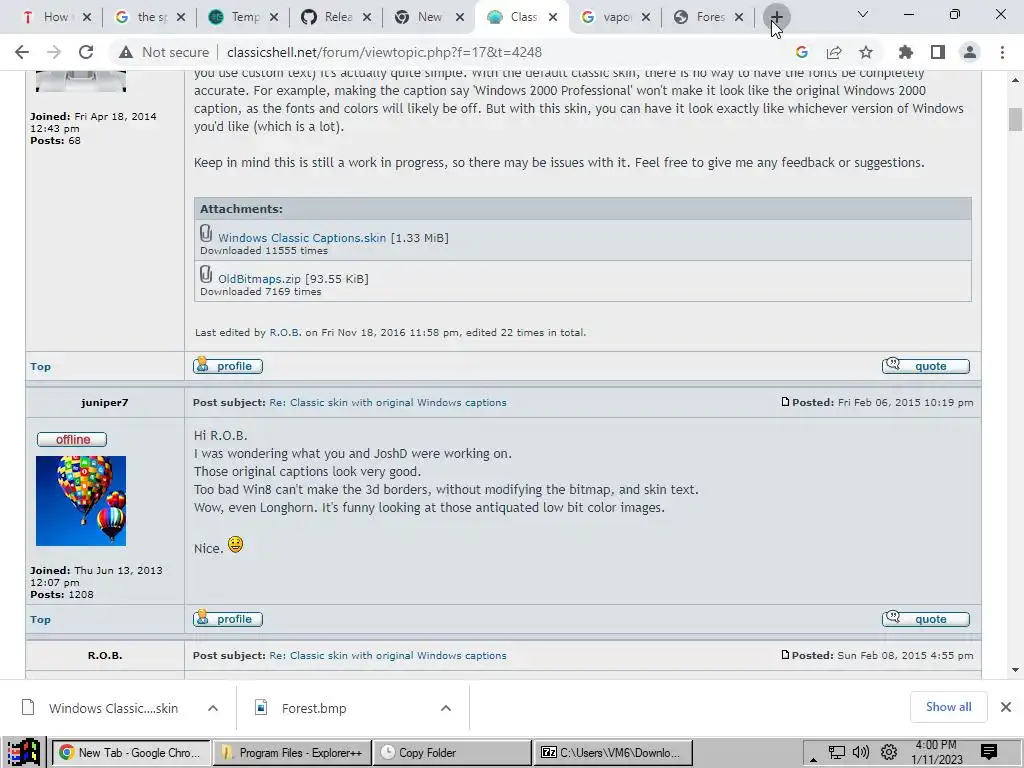Viewport: 1024px width, 768px height.
Task: Open the Not secure site info warning
Action: tap(164, 52)
